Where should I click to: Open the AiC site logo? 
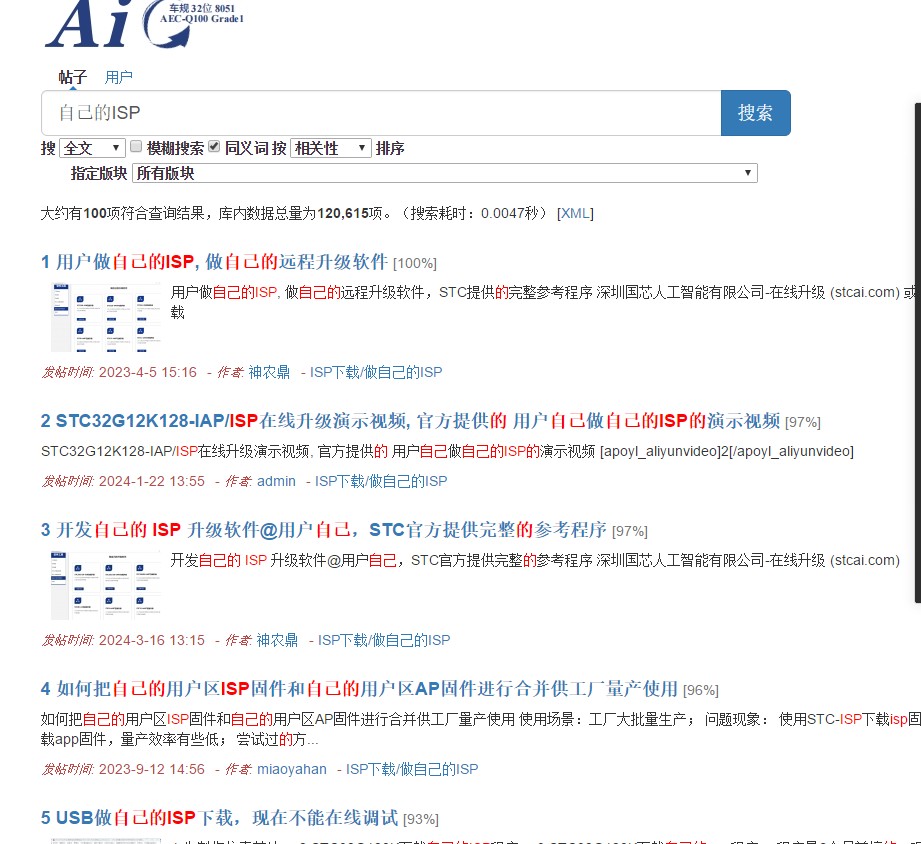(144, 23)
